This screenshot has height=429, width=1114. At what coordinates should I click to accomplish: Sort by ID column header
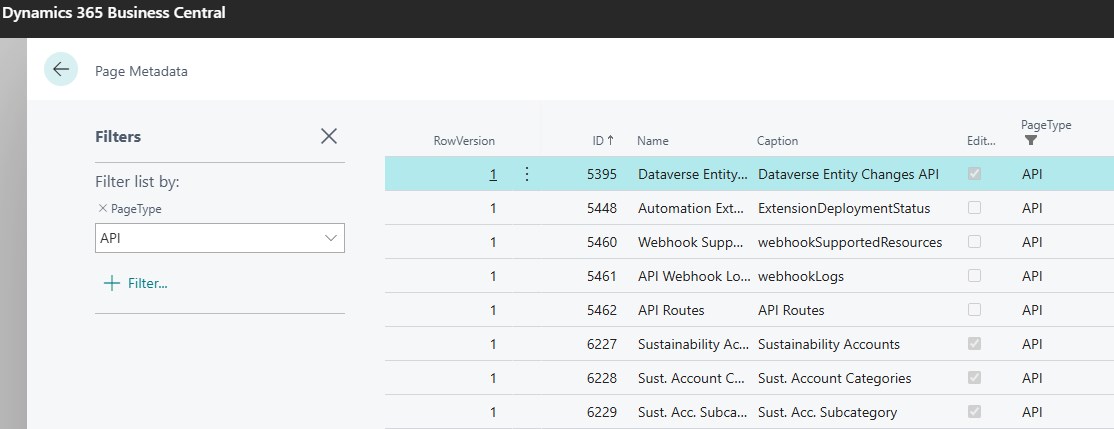[603, 141]
